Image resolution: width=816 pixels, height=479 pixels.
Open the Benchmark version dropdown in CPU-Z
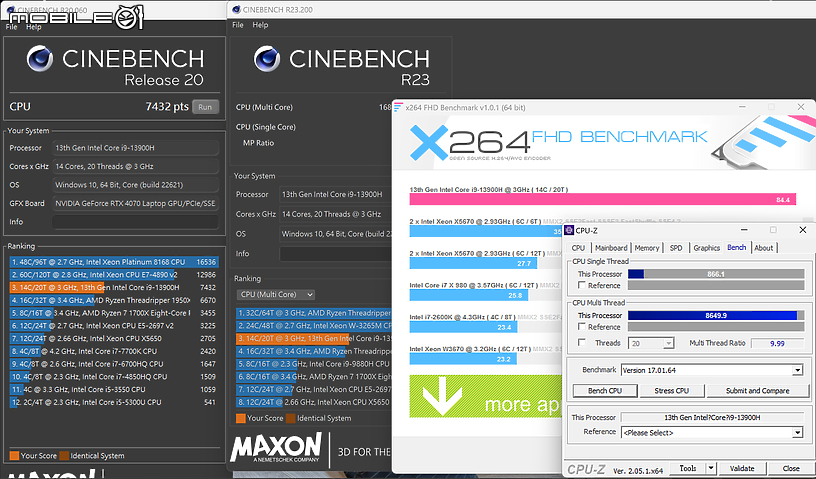click(x=797, y=370)
